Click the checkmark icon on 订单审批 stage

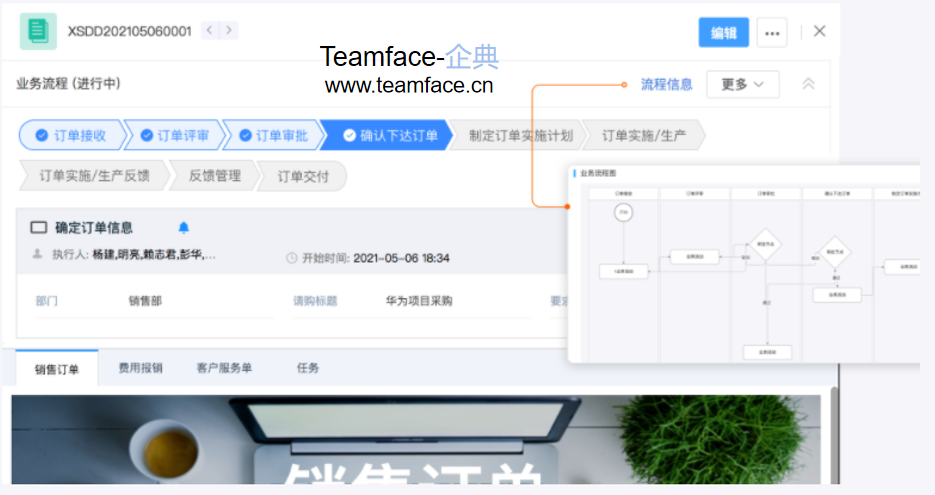click(245, 135)
